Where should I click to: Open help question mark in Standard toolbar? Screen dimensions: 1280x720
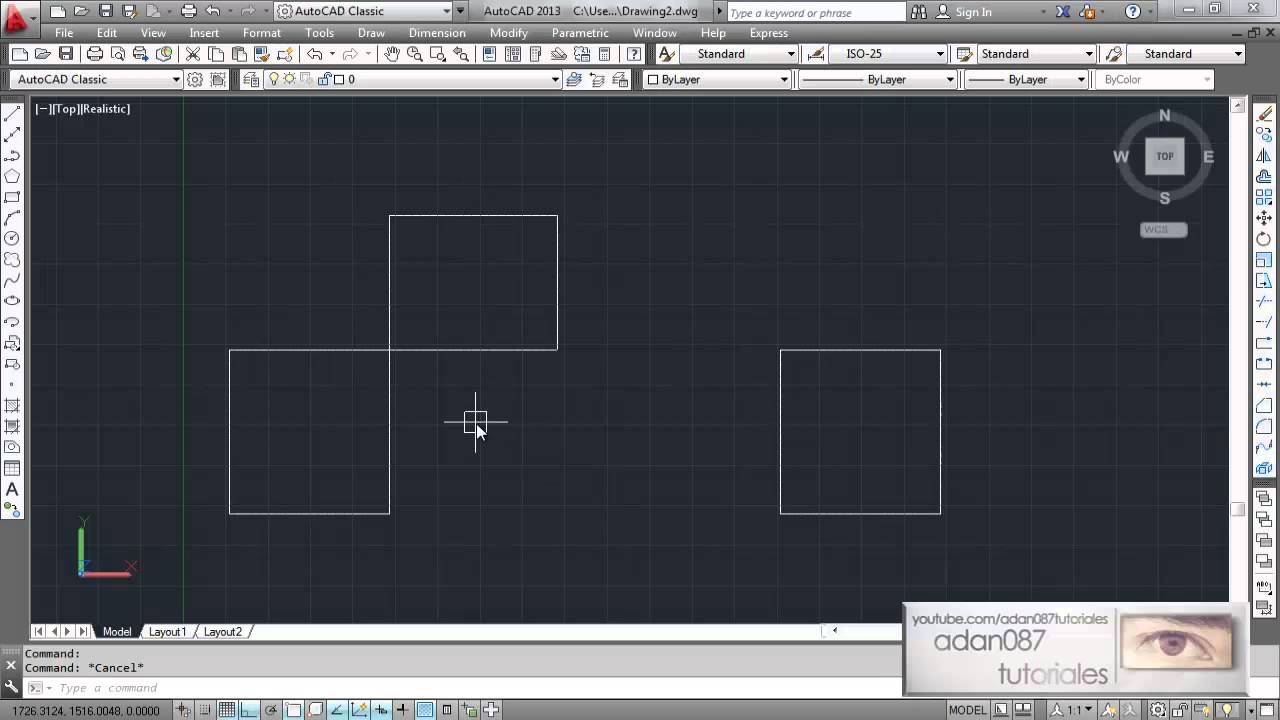pos(634,54)
